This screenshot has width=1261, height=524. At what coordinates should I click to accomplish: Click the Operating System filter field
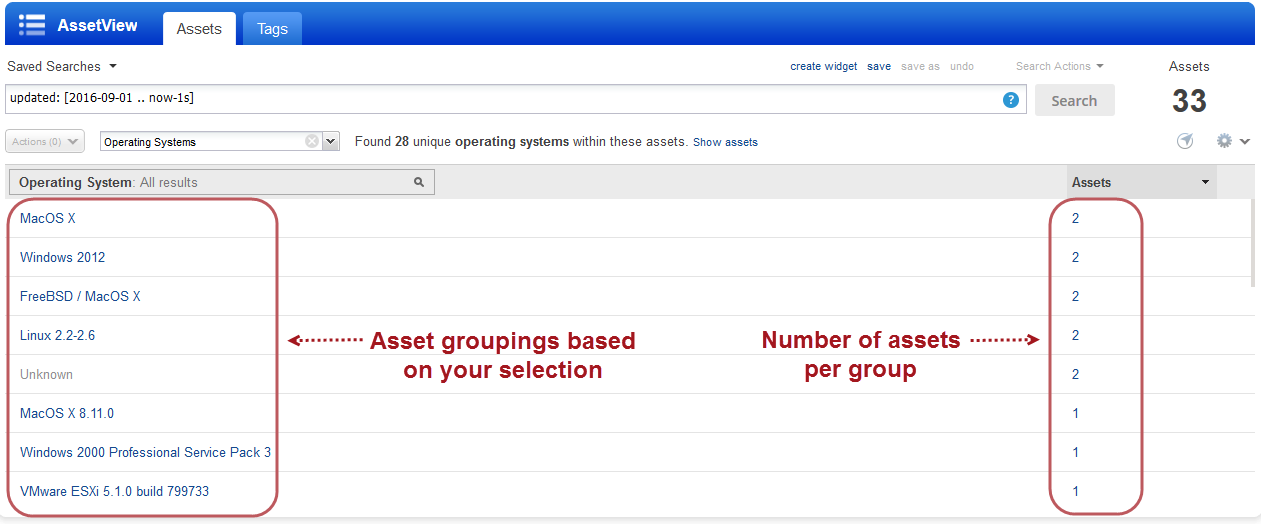click(222, 182)
